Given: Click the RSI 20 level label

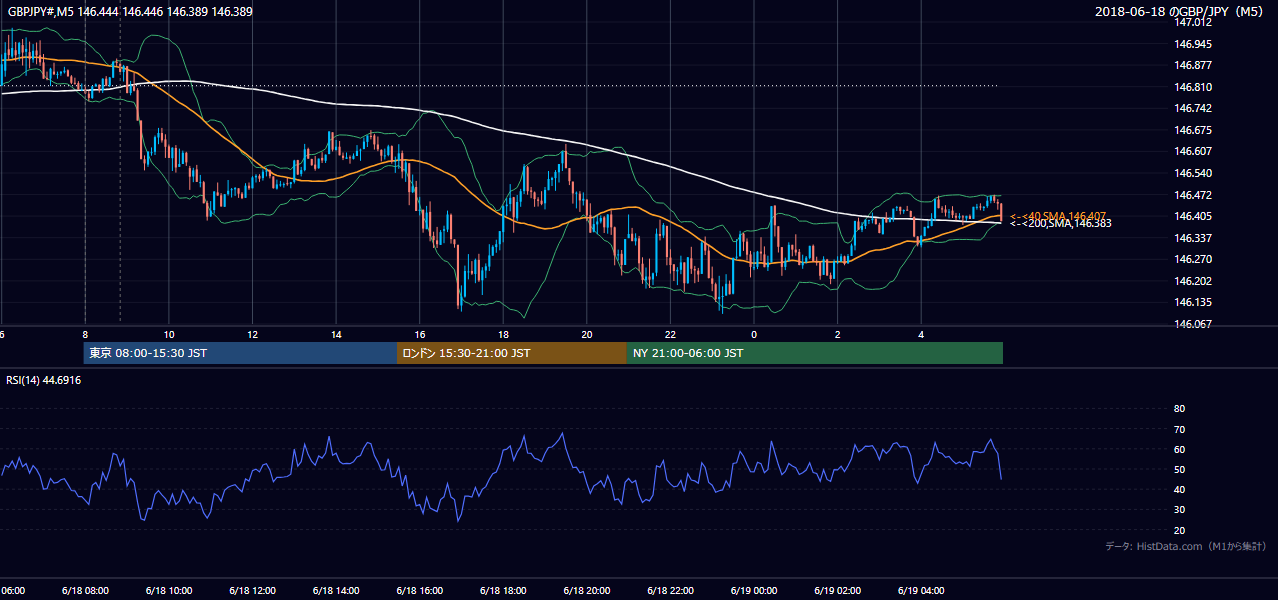Looking at the screenshot, I should tap(1179, 530).
